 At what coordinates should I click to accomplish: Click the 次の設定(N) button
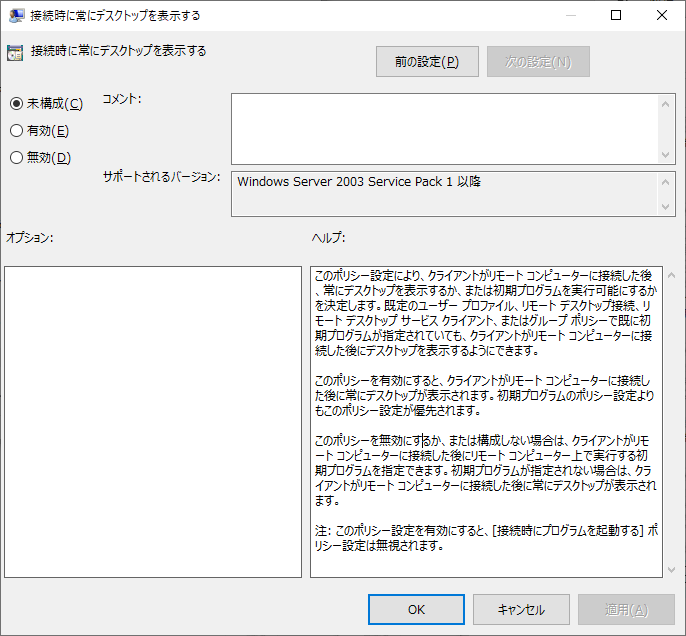point(538,62)
